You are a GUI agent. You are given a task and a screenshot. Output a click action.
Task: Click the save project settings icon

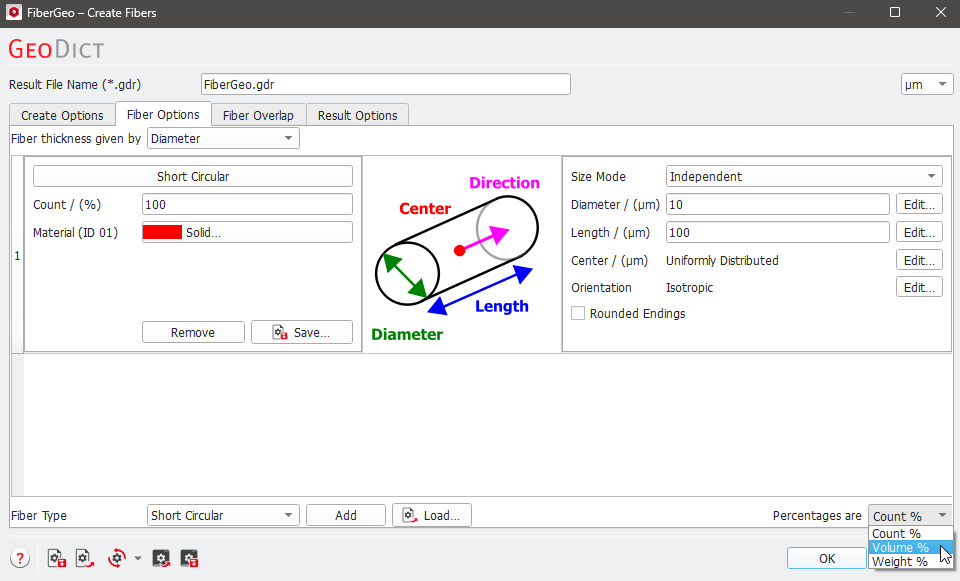[189, 558]
